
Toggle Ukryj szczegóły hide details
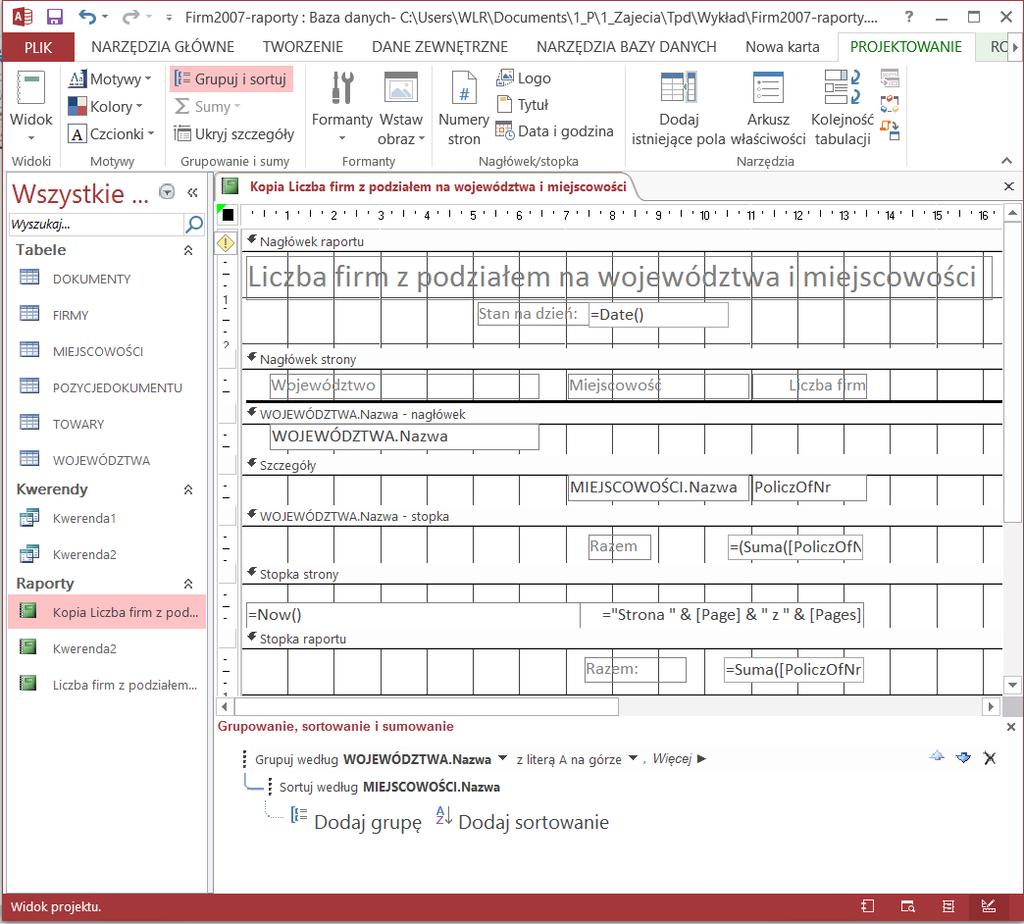234,134
